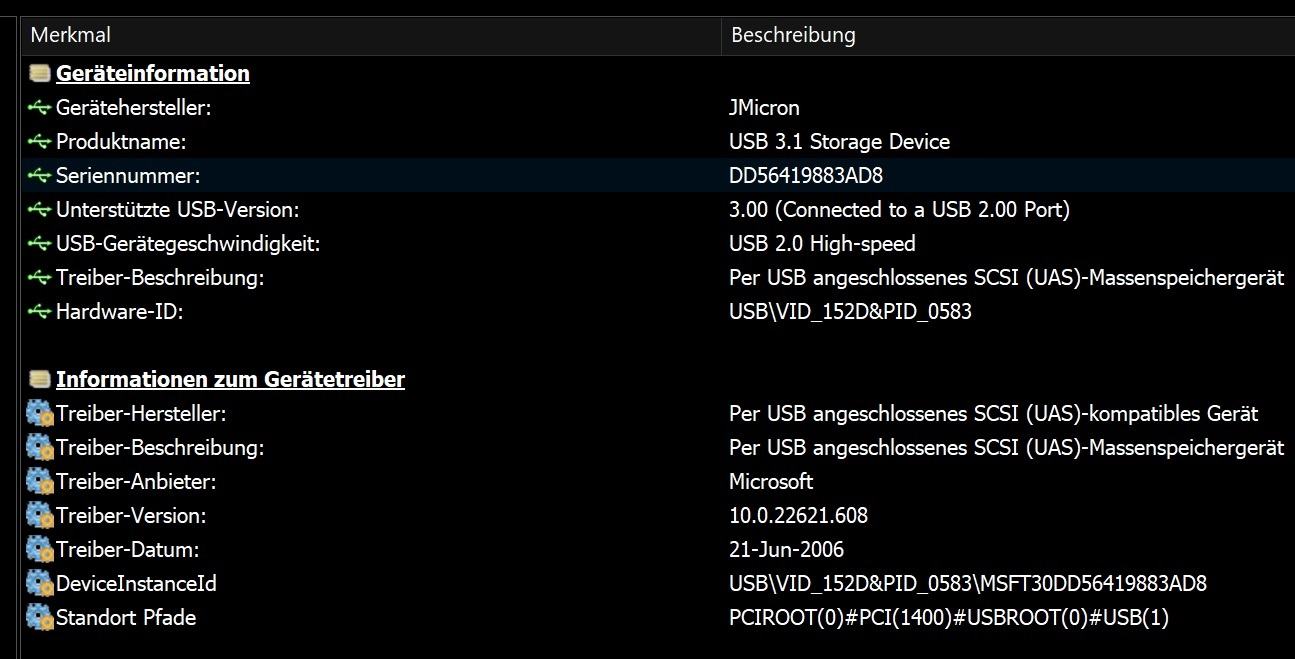
Task: Click the Geräteinformation section folder icon
Action: tap(40, 74)
